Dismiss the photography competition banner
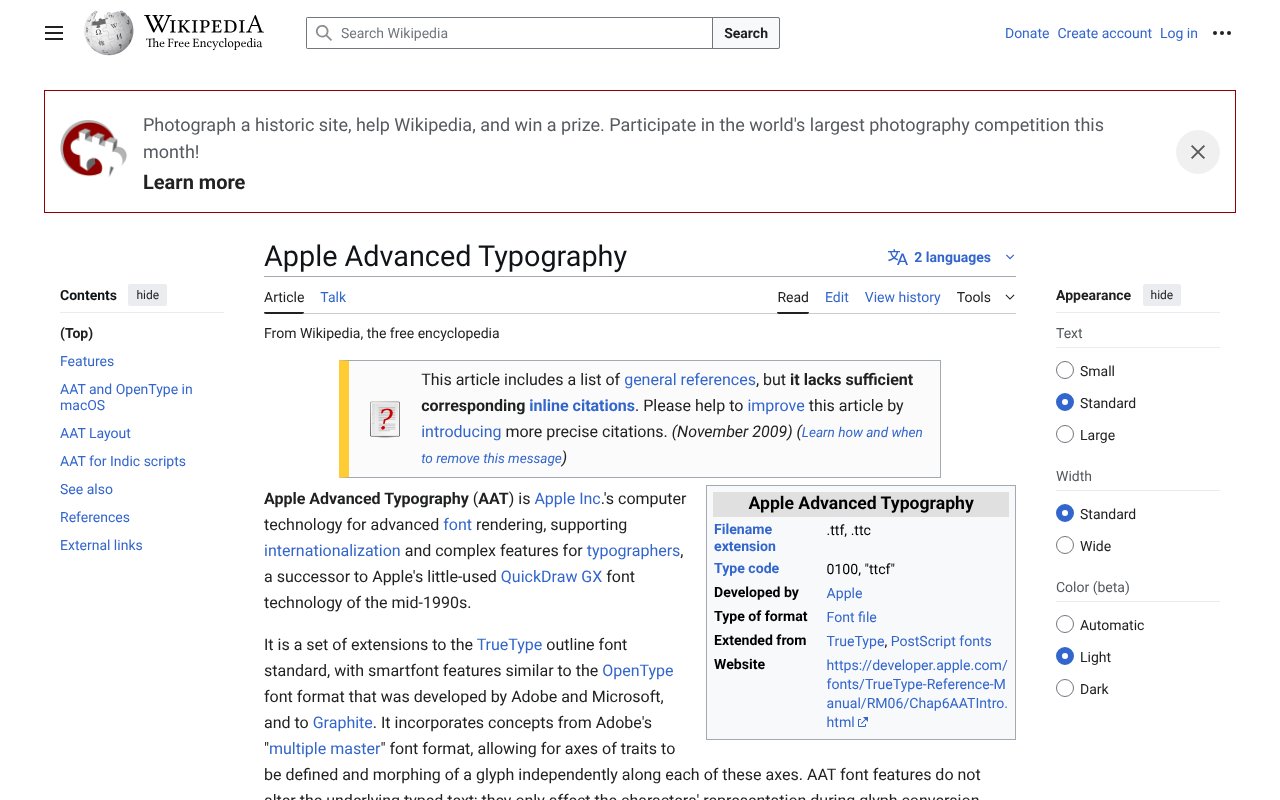Viewport: 1280px width, 800px height. click(x=1197, y=152)
